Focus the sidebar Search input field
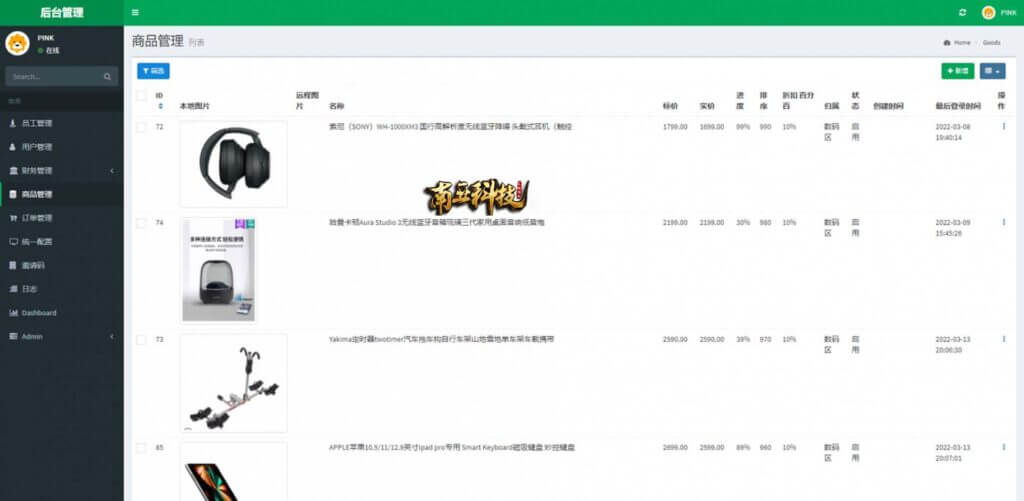 (54, 76)
